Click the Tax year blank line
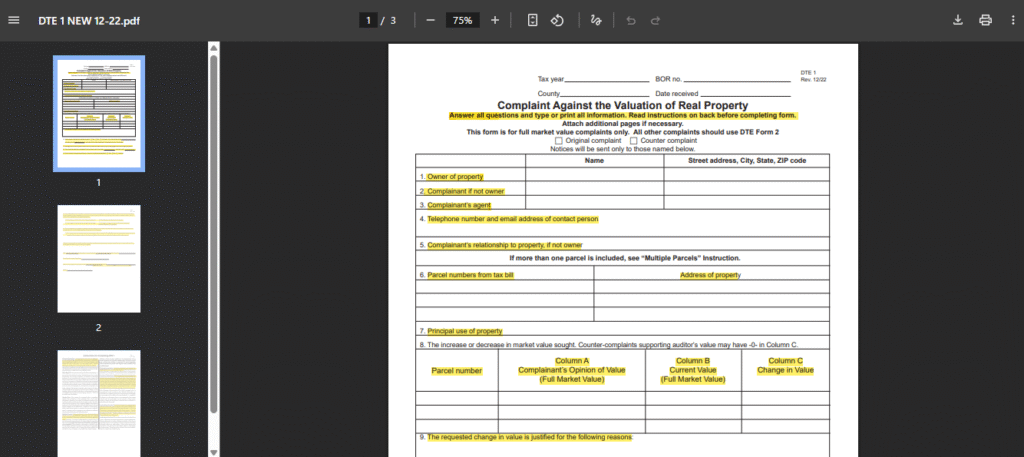1024x457 pixels. pos(607,80)
